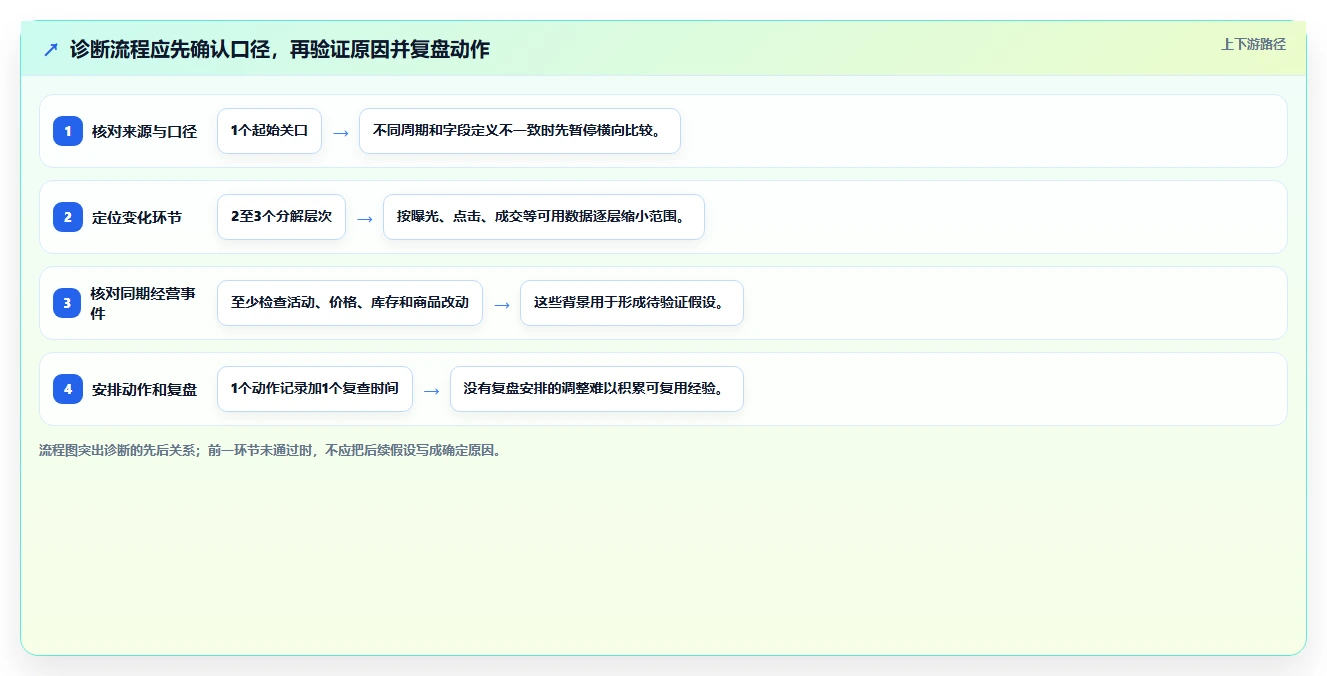This screenshot has width=1327, height=676.
Task: Click the step 1 number badge
Action: [68, 131]
